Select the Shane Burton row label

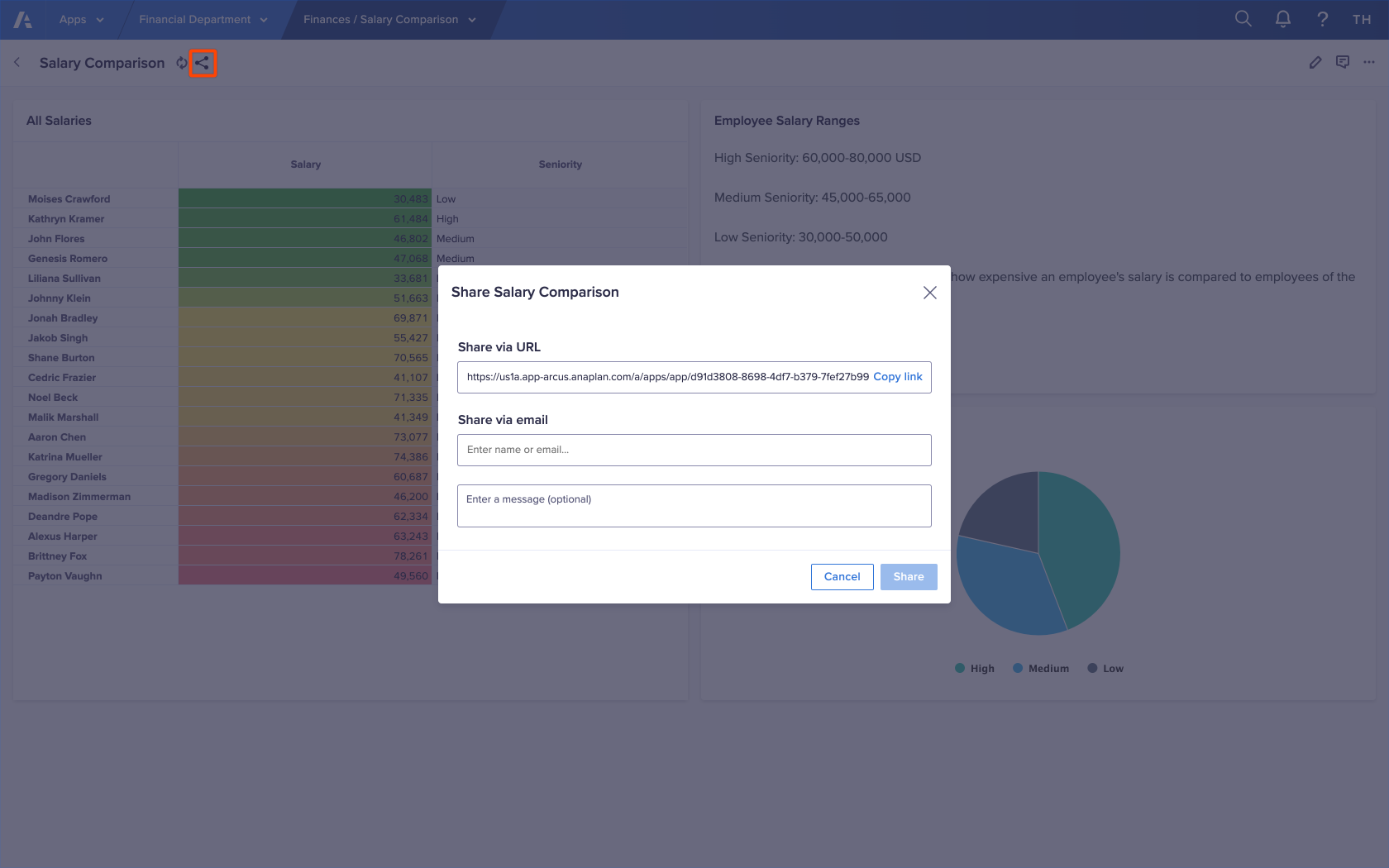click(x=61, y=358)
